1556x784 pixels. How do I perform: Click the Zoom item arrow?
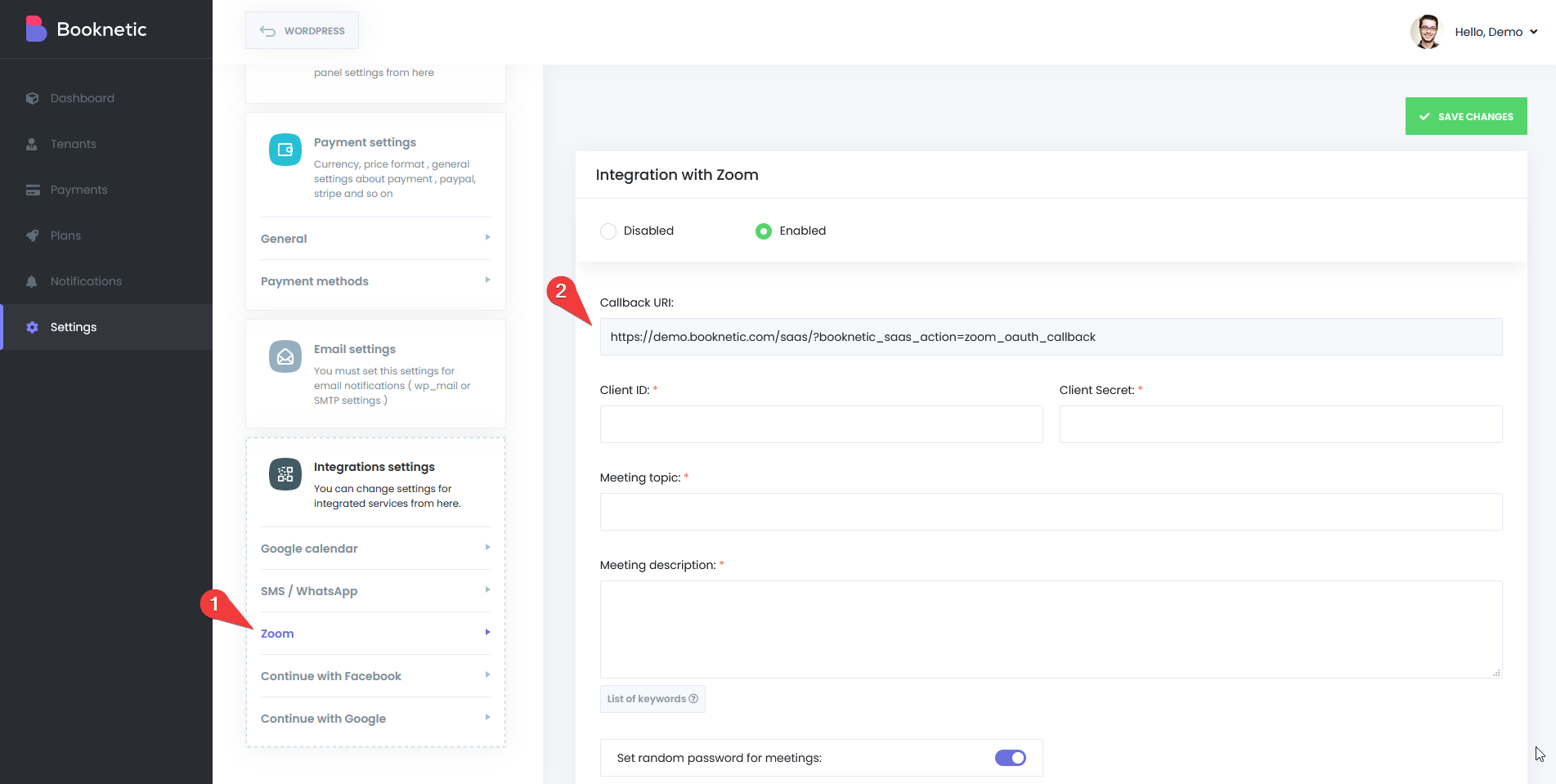click(487, 633)
